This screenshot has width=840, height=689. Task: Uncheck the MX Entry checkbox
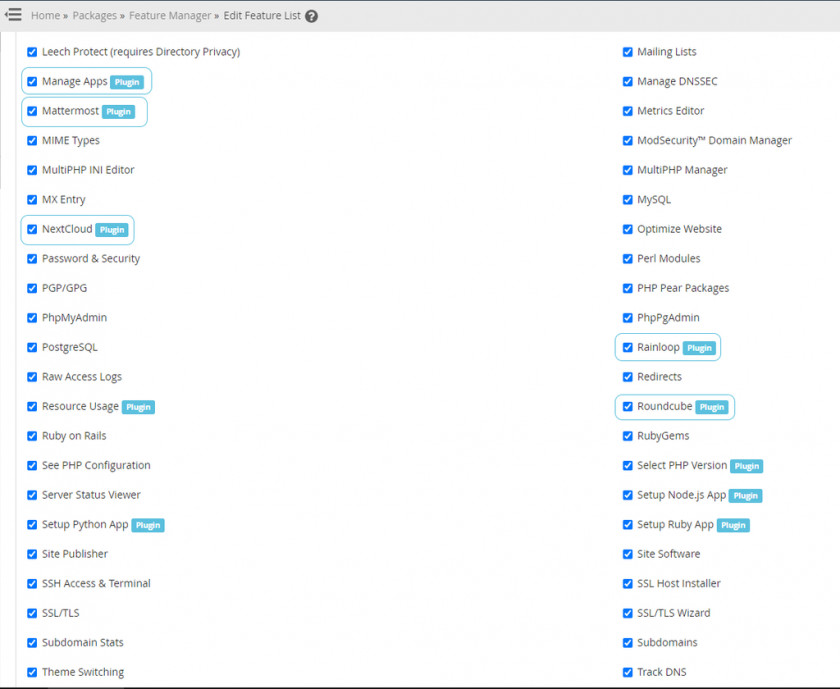click(x=32, y=200)
